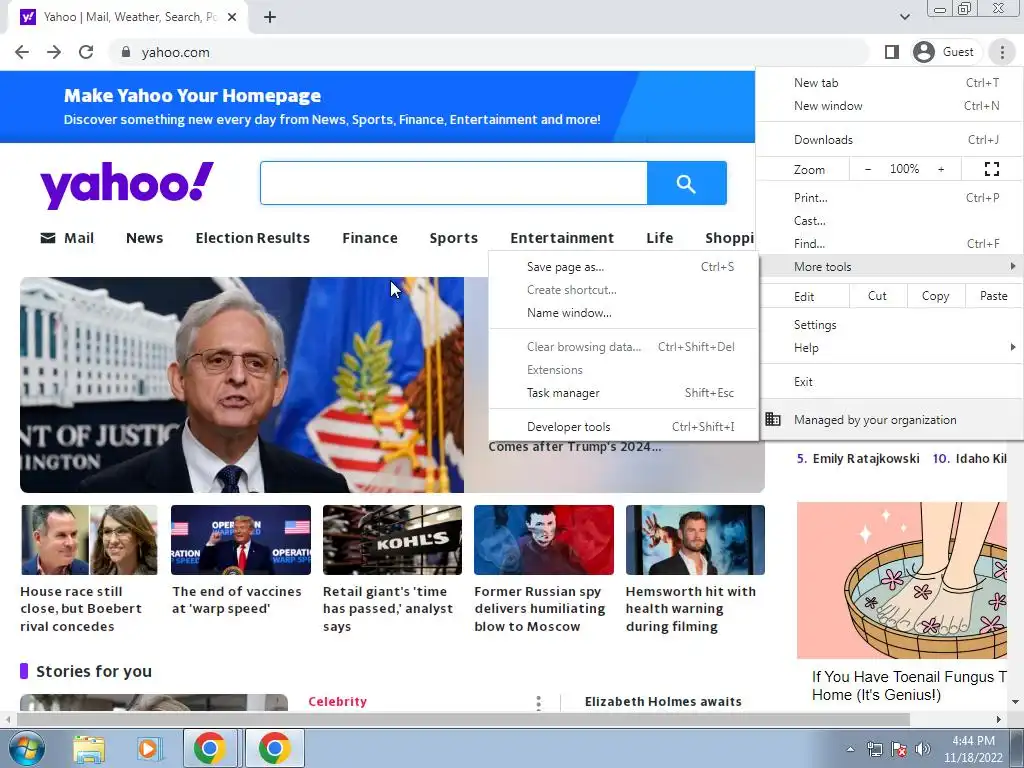Open the tab search chevron
The width and height of the screenshot is (1024, 768).
pyautogui.click(x=904, y=17)
